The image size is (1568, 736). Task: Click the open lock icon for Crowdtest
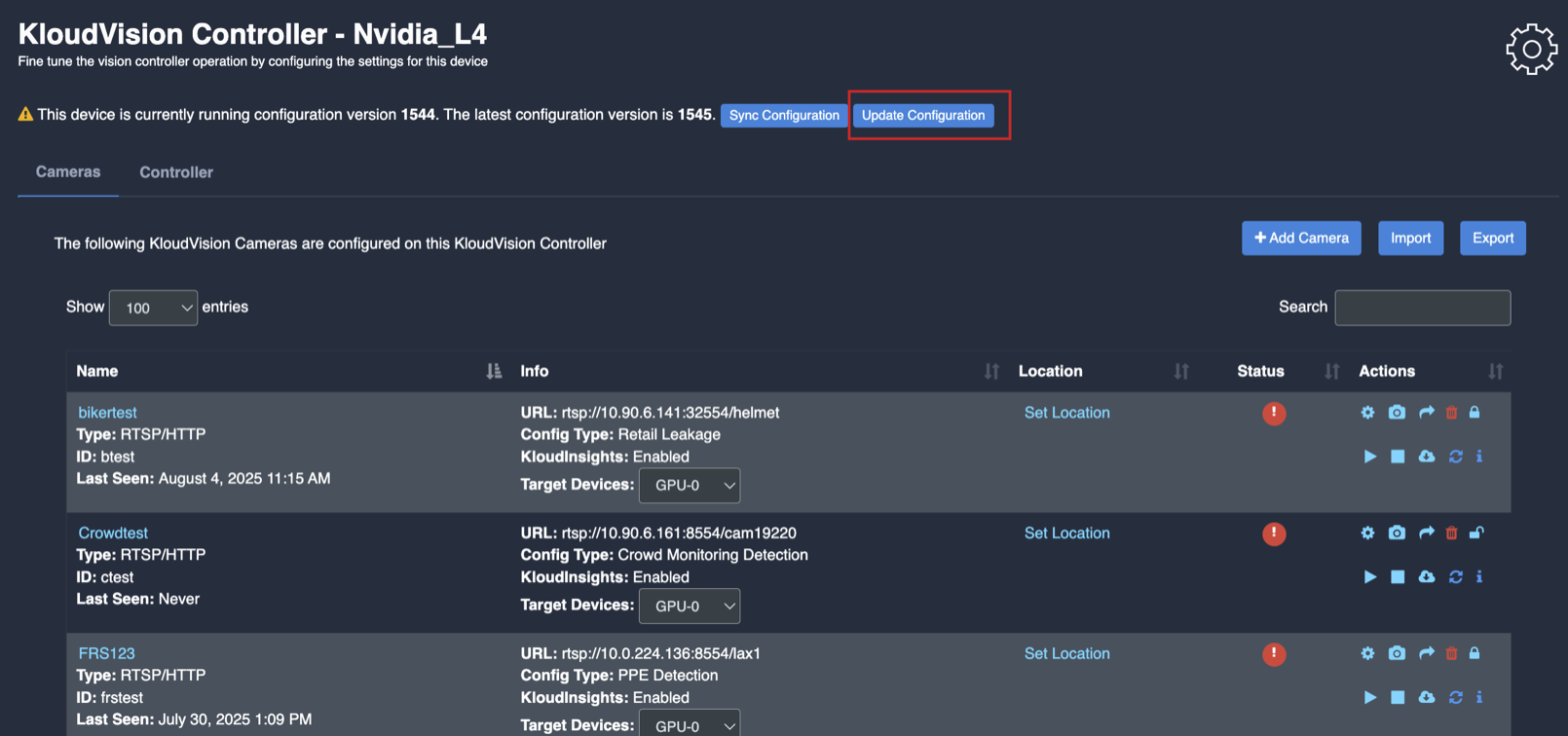point(1476,534)
